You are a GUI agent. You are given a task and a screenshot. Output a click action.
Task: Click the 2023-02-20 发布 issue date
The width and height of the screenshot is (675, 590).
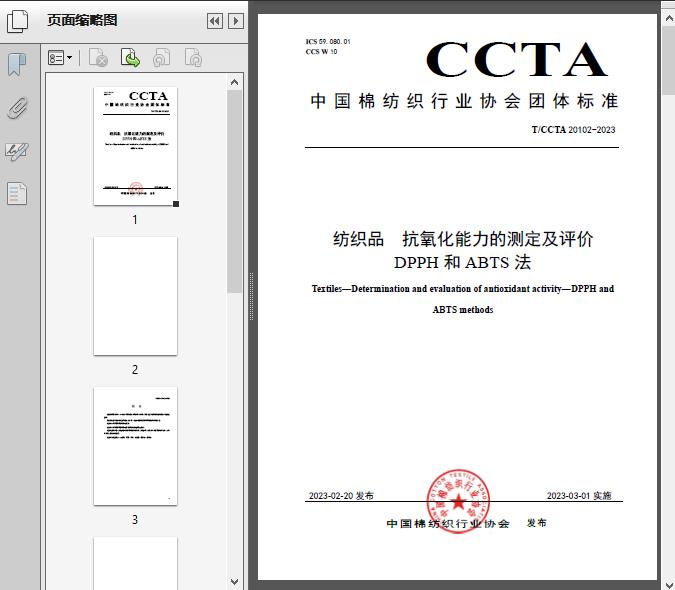(341, 496)
